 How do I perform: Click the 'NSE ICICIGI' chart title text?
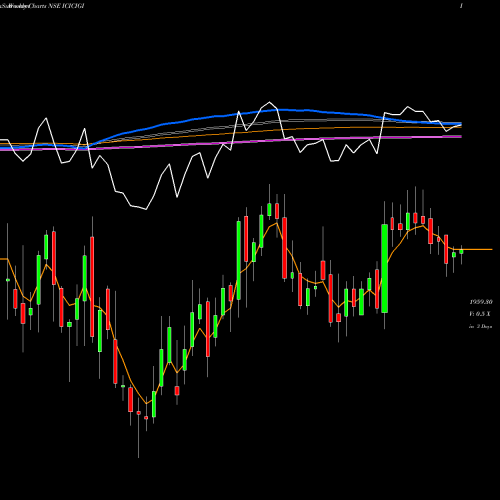click(x=66, y=6)
